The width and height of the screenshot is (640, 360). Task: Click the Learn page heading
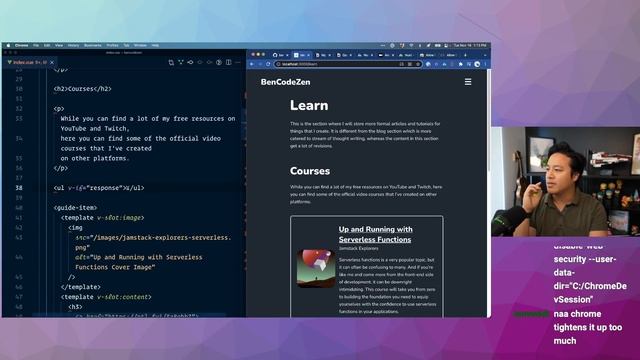pos(309,105)
